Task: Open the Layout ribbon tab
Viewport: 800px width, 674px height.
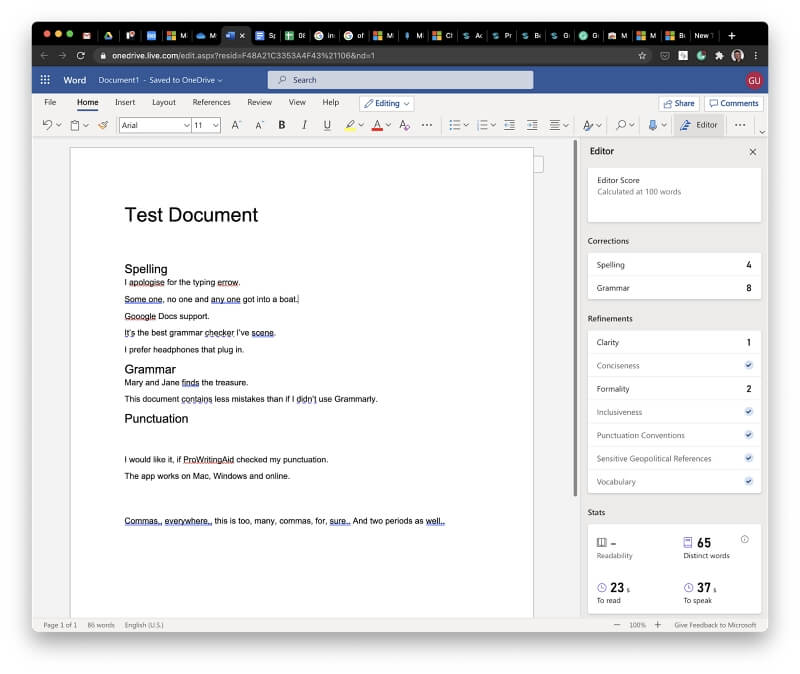Action: pos(164,102)
